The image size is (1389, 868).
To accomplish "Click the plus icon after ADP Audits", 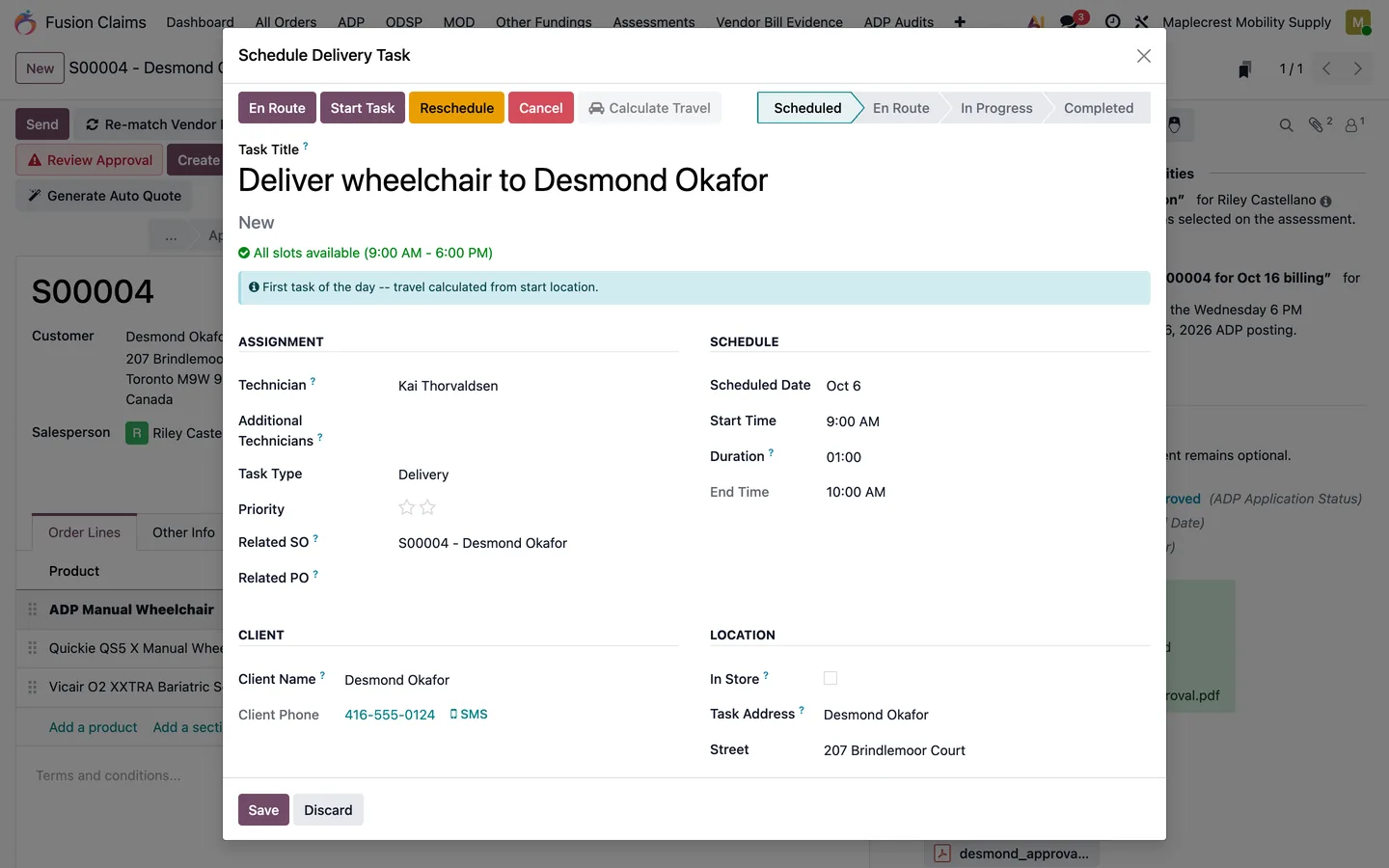I will [960, 21].
